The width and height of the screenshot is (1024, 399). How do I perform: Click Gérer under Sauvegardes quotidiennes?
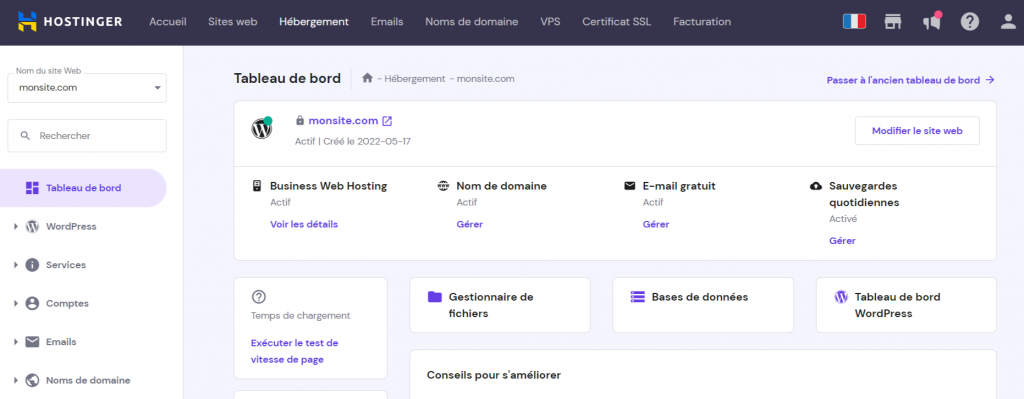(x=842, y=240)
